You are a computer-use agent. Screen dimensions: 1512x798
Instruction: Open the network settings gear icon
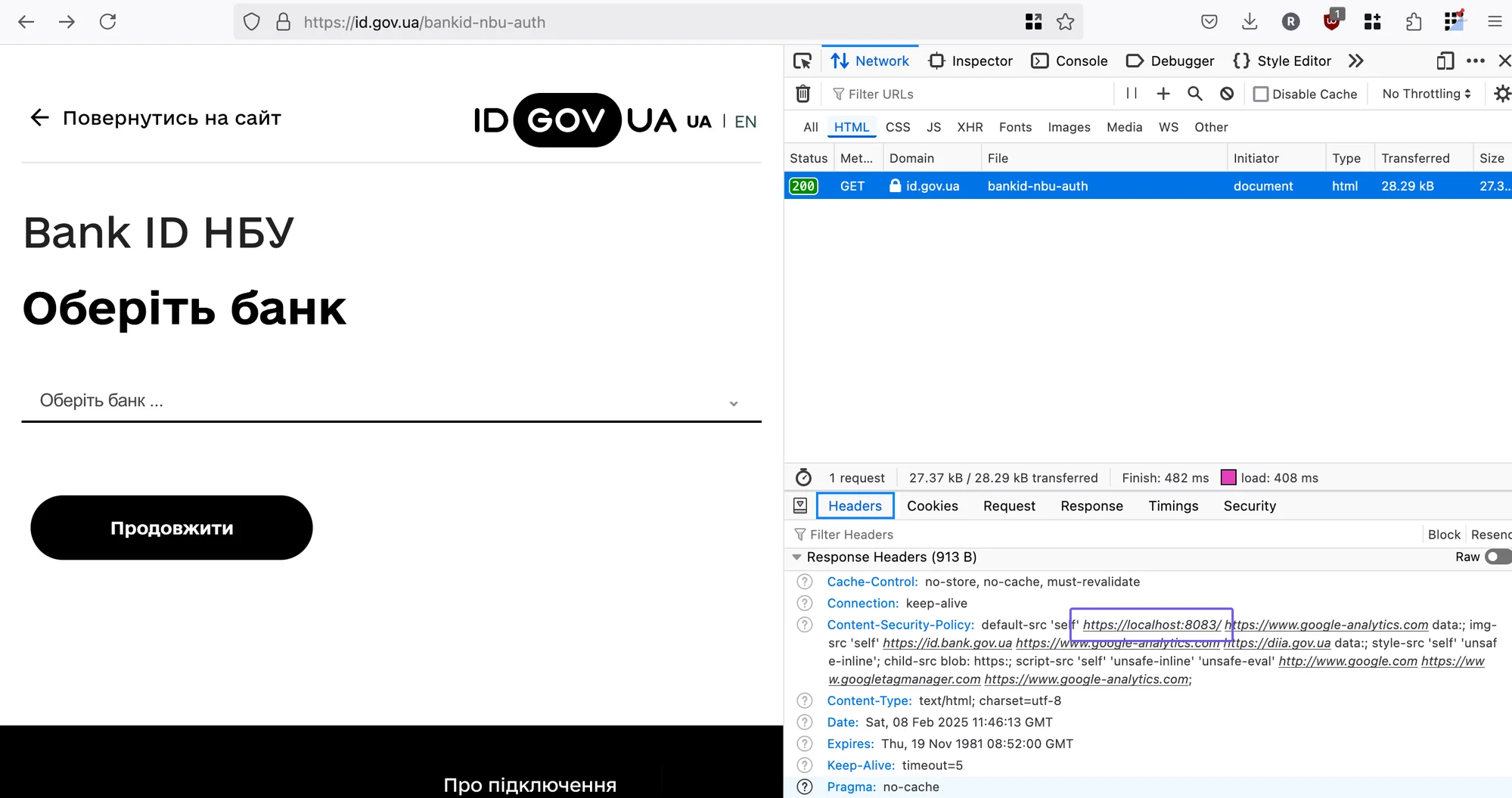pos(1501,94)
